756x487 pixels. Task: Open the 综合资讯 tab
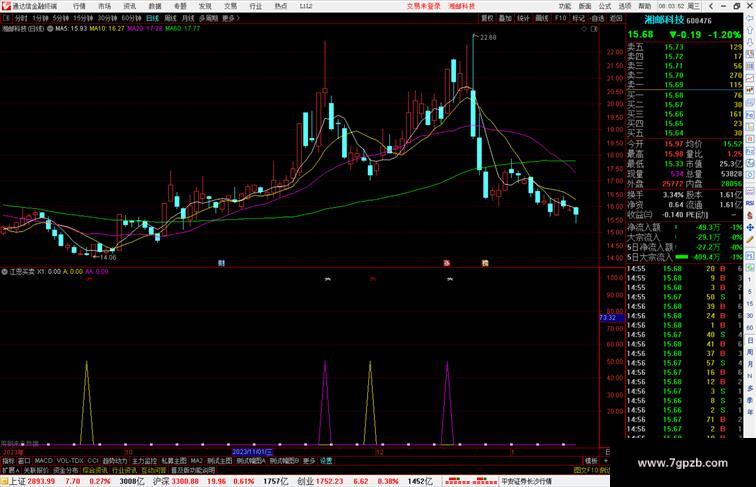coord(95,470)
